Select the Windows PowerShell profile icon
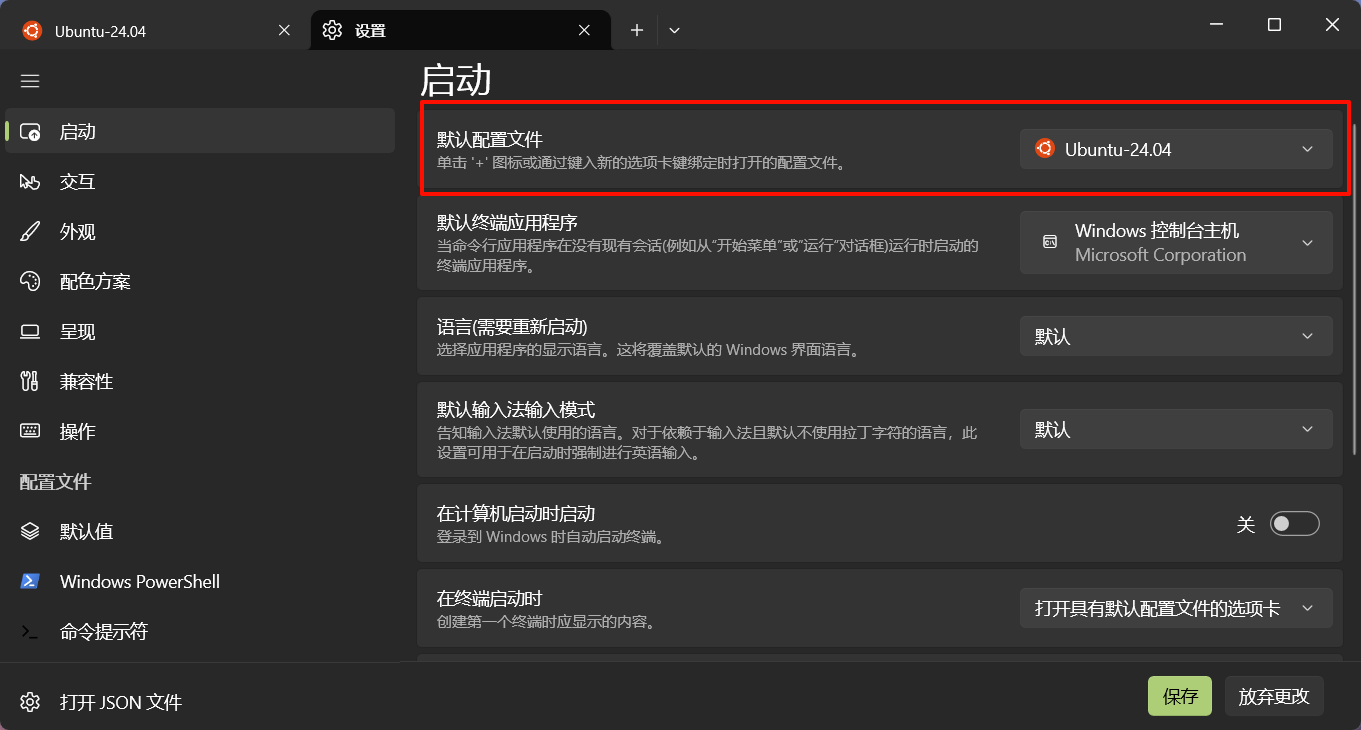The width and height of the screenshot is (1361, 730). click(x=30, y=582)
